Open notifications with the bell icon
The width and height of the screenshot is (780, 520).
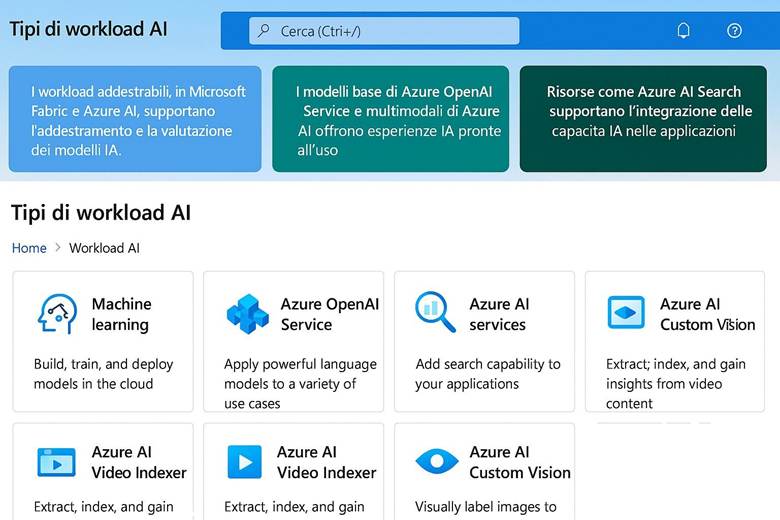tap(684, 31)
